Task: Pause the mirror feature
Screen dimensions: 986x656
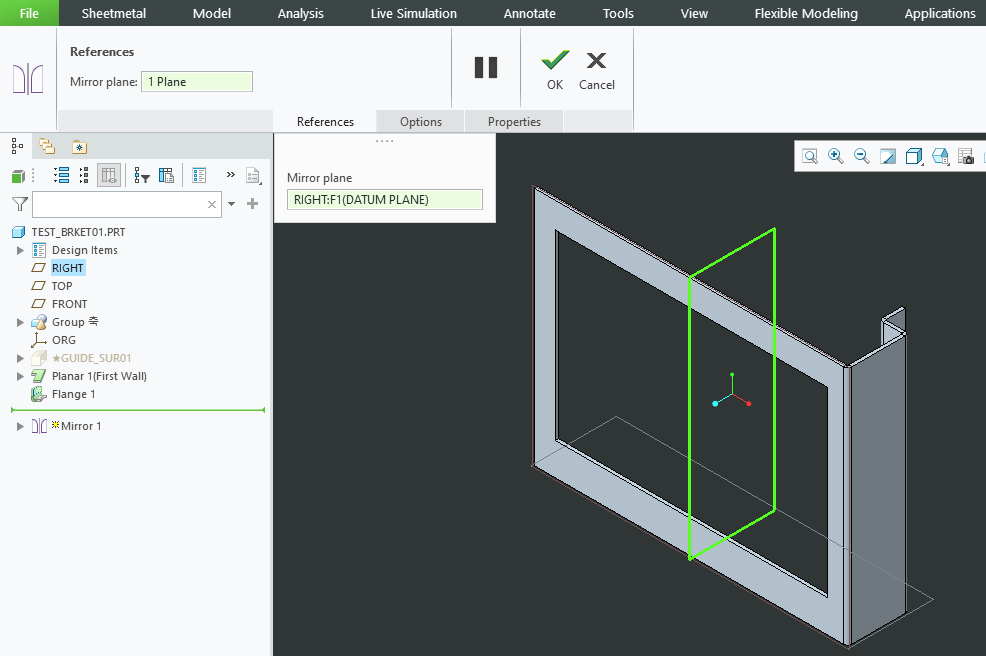Action: click(485, 67)
